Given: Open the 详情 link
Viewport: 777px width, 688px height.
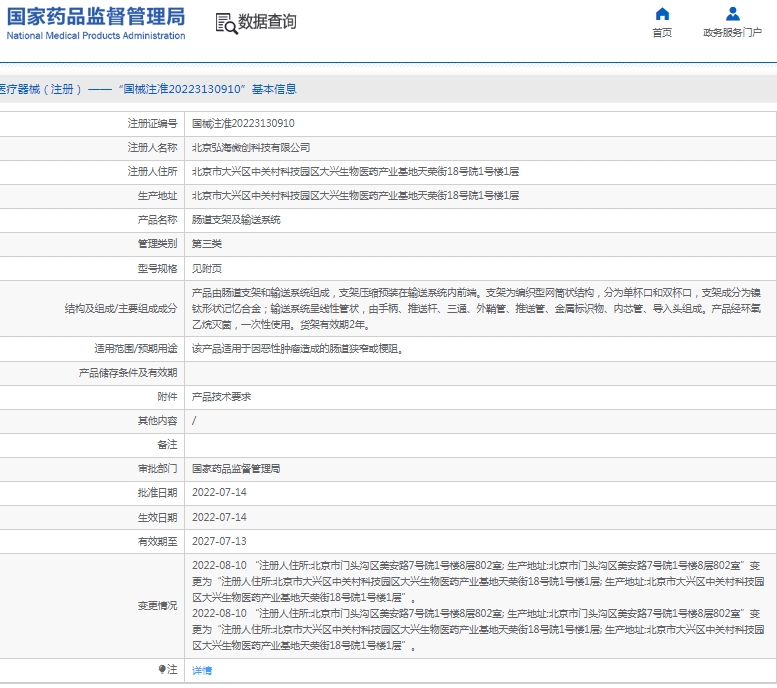Looking at the screenshot, I should pos(202,670).
